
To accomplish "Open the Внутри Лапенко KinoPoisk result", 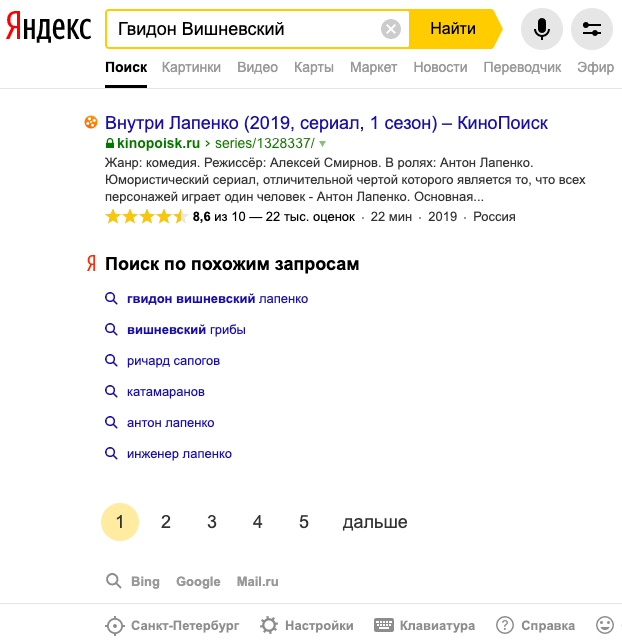I will pos(326,123).
